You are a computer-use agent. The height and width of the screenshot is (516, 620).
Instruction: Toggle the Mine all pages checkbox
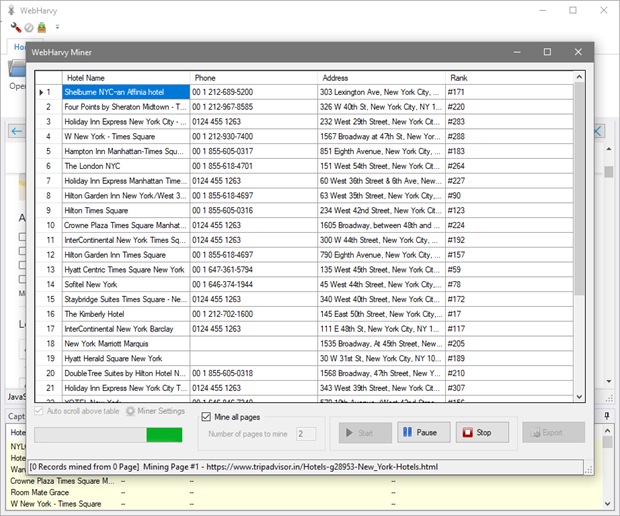coord(207,417)
